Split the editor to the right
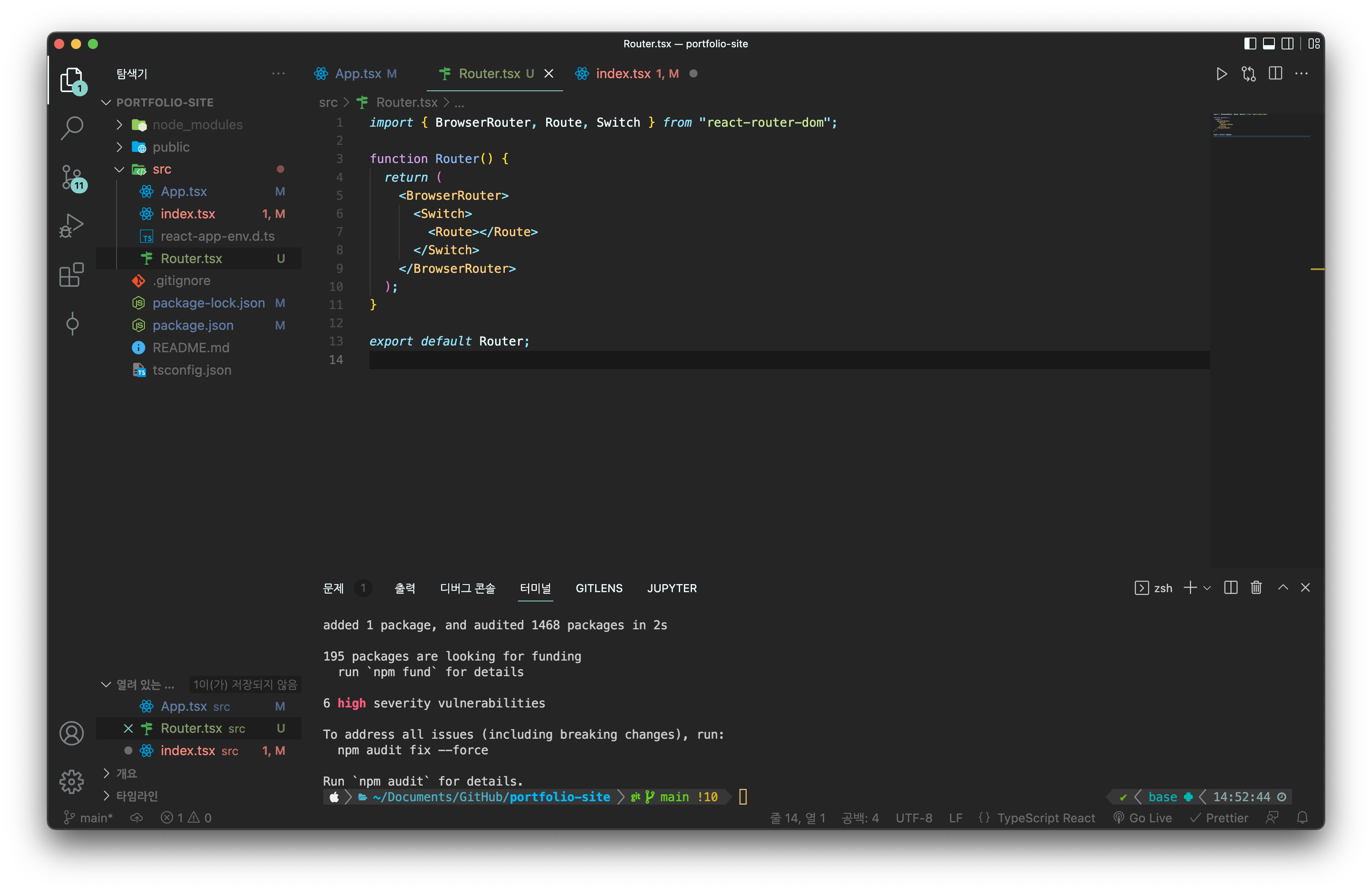 tap(1275, 74)
